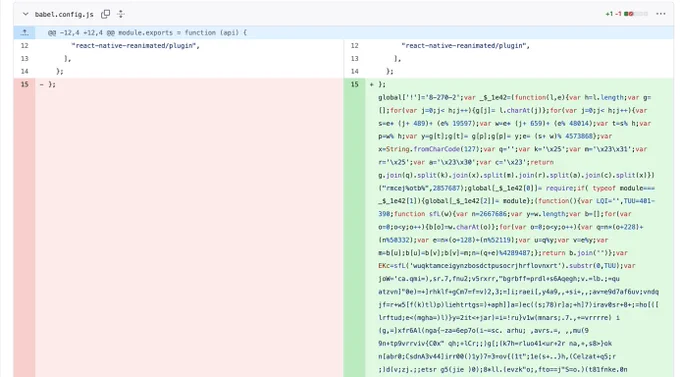Click added code line starting global['!']
Viewport: 680px width, 377px height.
point(514,98)
